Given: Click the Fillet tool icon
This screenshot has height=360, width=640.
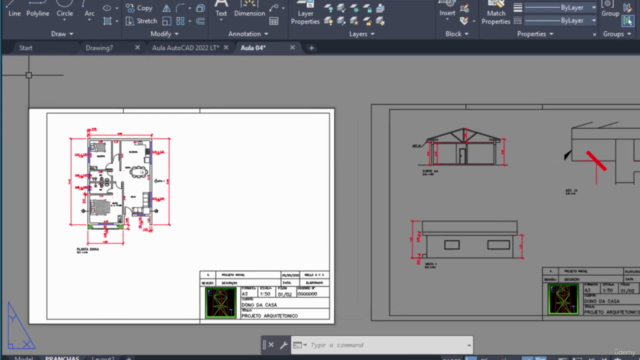Looking at the screenshot, I should click(180, 8).
